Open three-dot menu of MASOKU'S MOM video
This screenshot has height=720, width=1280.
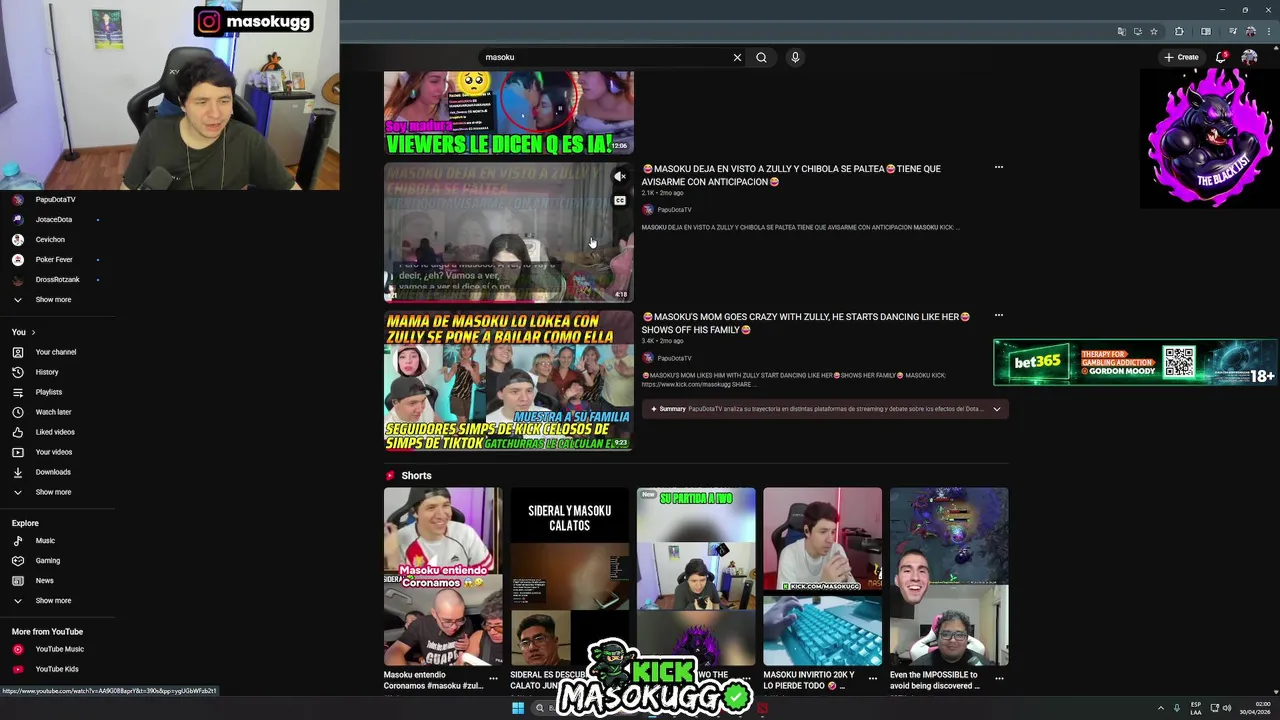[x=998, y=315]
